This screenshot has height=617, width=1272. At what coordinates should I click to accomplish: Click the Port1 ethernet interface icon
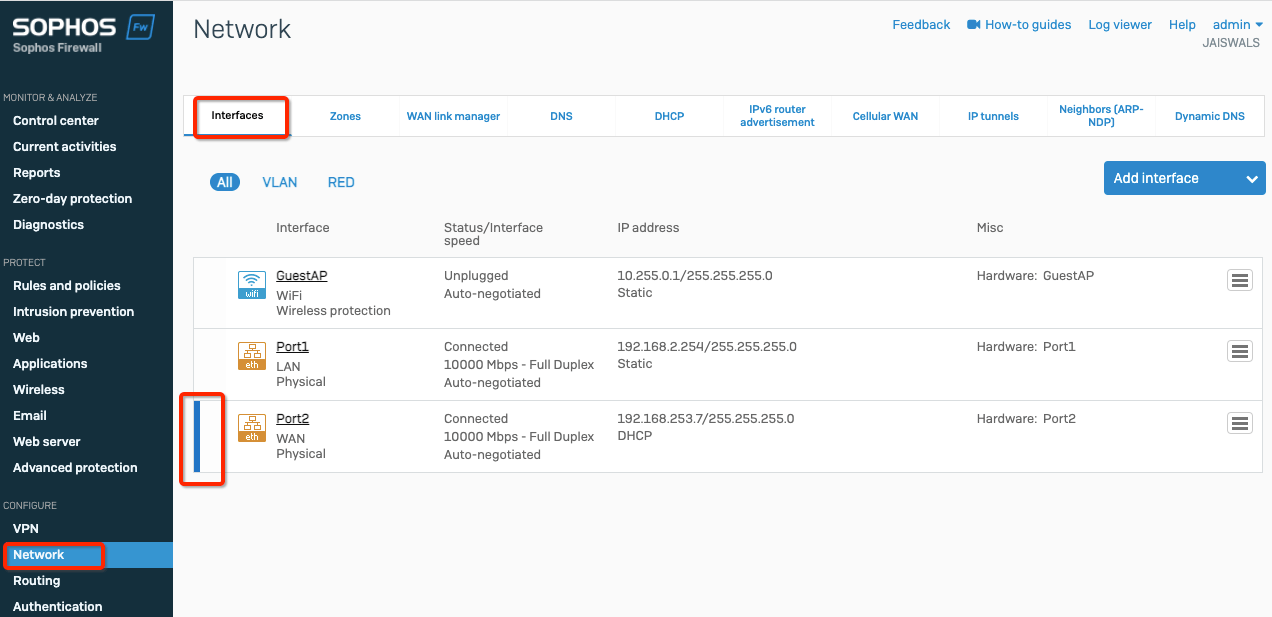click(252, 356)
